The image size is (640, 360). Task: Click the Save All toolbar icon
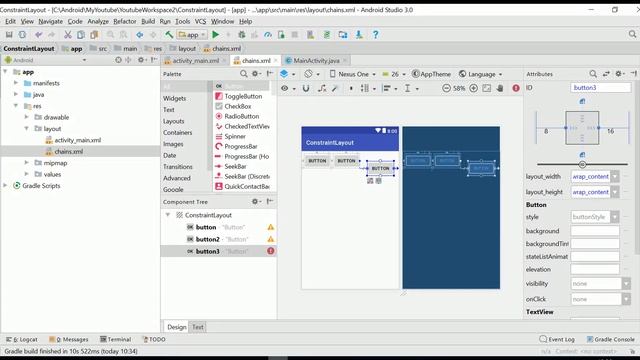click(9, 35)
